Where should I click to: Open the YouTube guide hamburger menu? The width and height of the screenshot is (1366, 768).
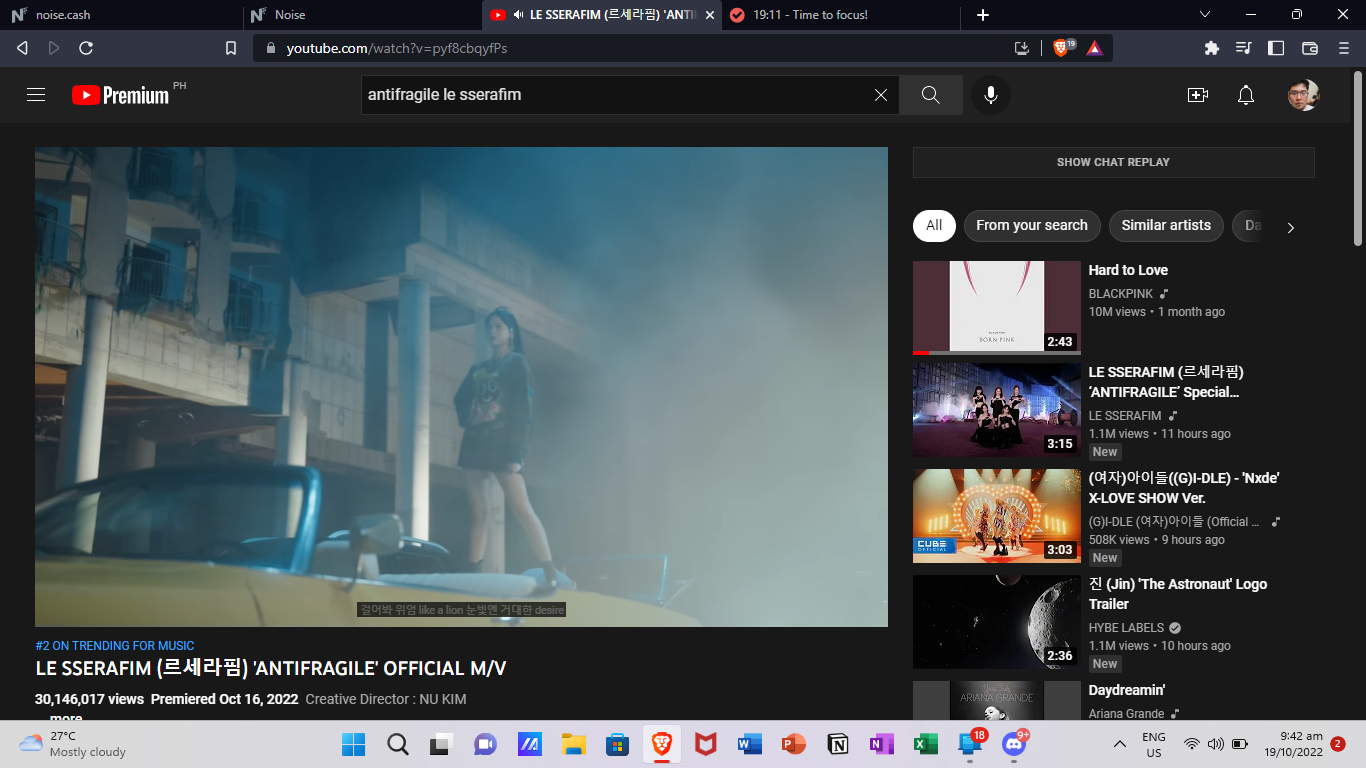(36, 95)
